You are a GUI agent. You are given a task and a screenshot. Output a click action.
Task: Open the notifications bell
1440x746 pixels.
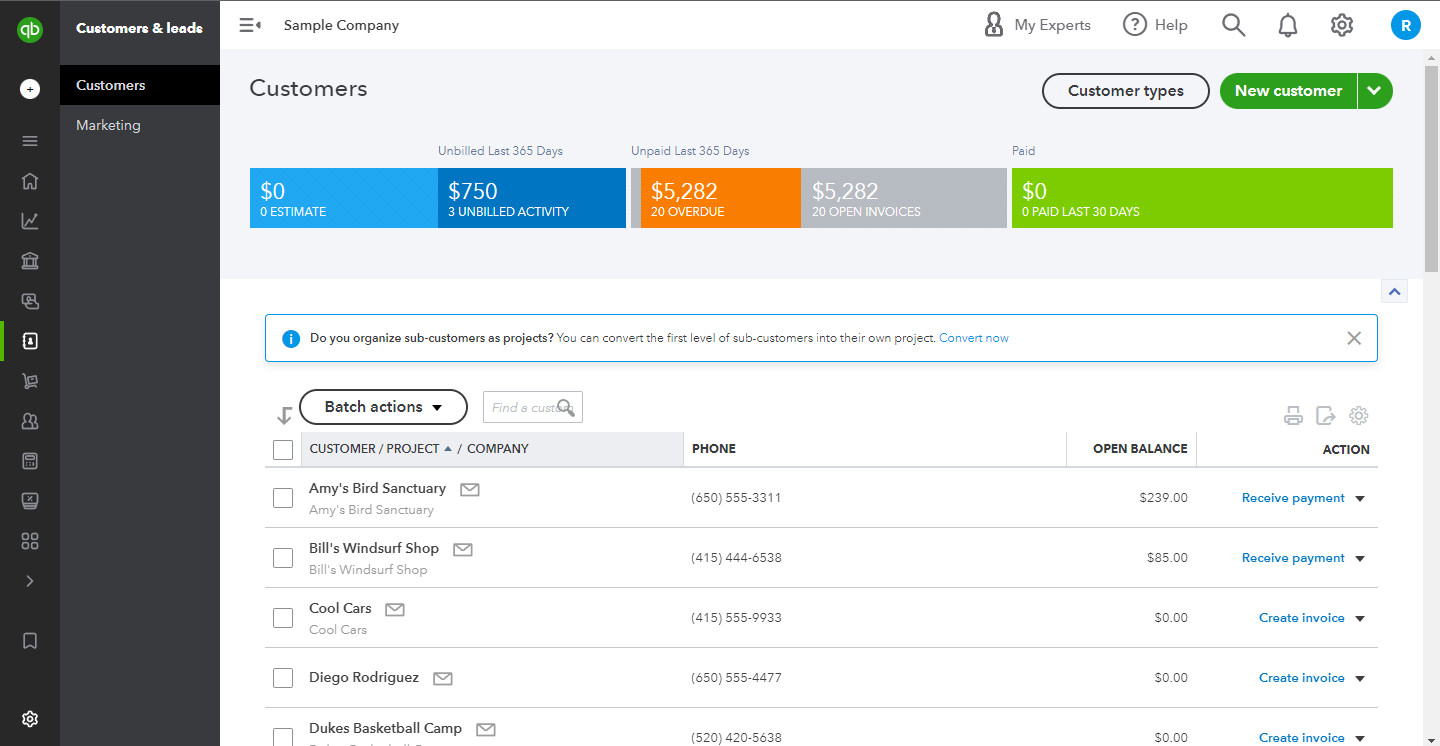(1288, 26)
